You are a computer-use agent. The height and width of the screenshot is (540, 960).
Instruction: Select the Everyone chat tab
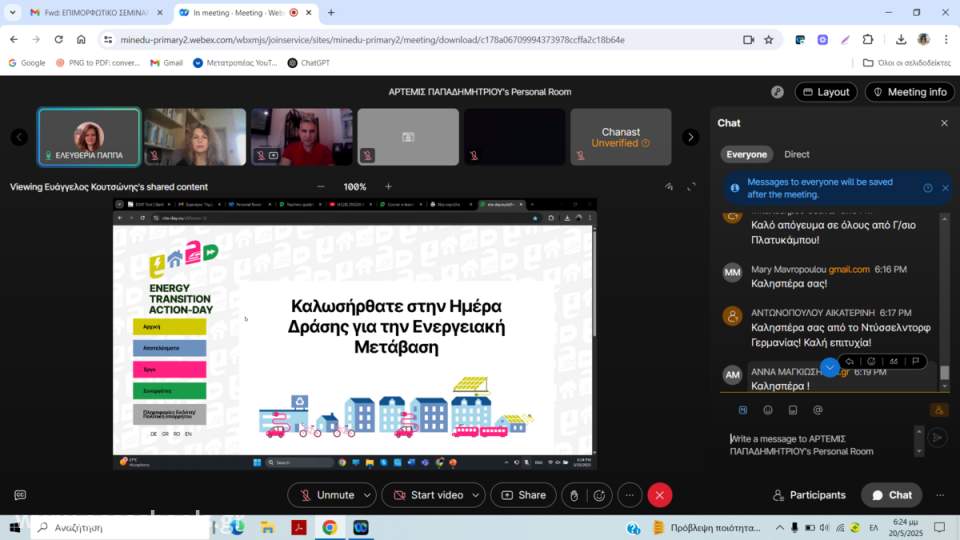pyautogui.click(x=746, y=154)
